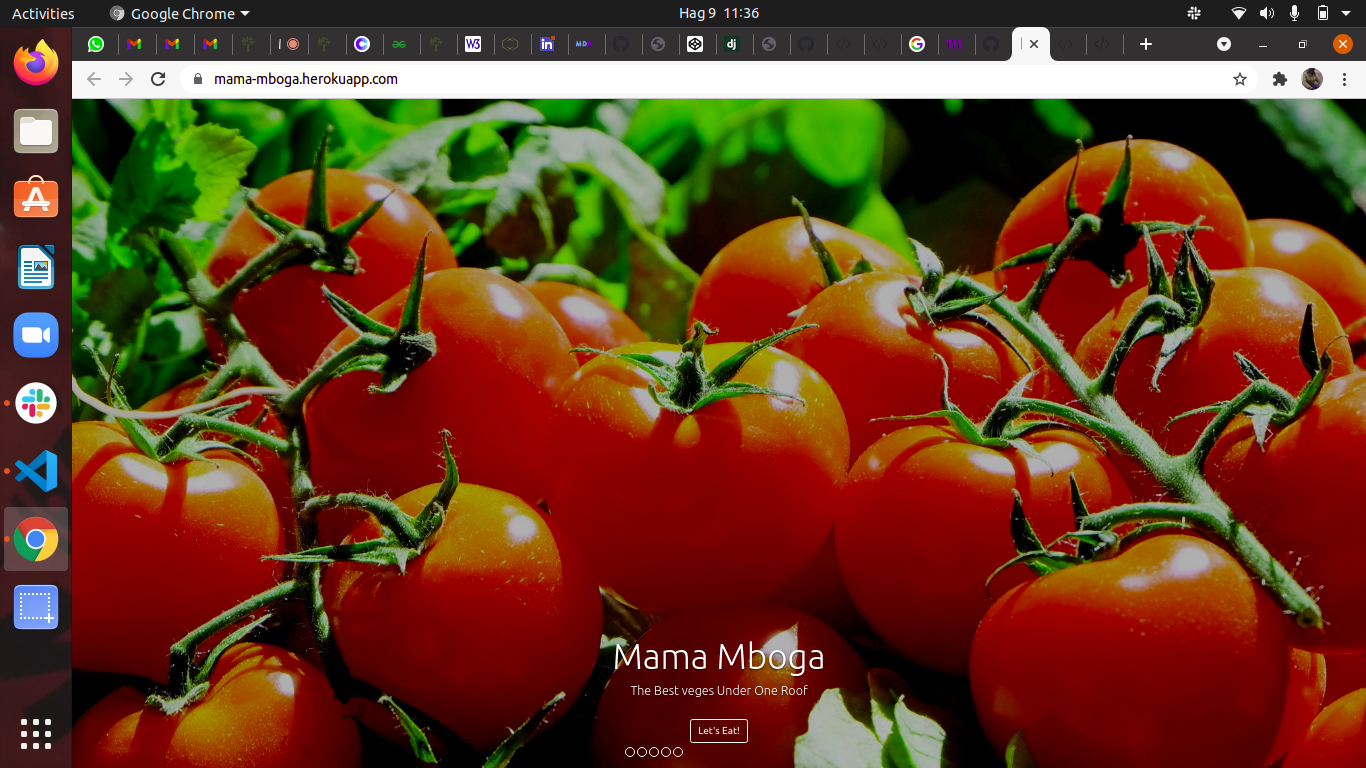This screenshot has width=1366, height=768.
Task: Open the LinkedIn bookmark
Action: (x=549, y=44)
